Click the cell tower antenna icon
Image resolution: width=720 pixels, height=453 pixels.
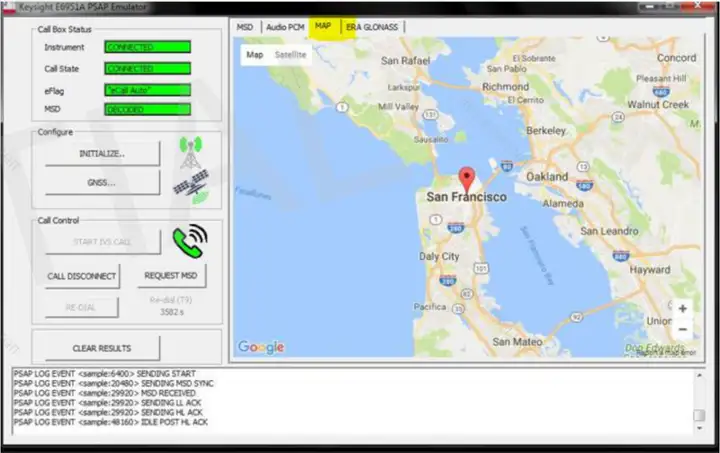[191, 152]
